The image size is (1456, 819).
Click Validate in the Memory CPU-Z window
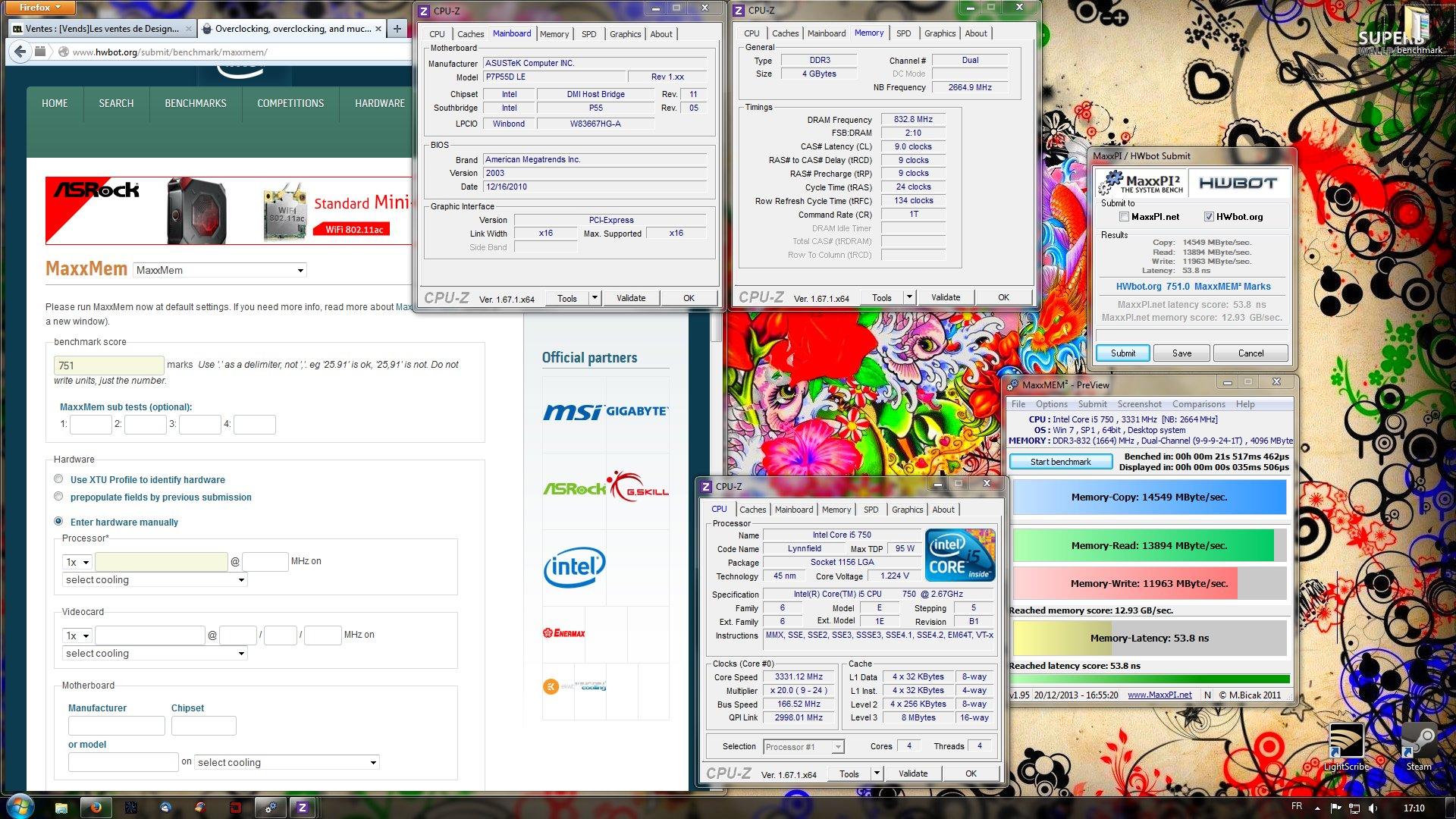(x=945, y=297)
